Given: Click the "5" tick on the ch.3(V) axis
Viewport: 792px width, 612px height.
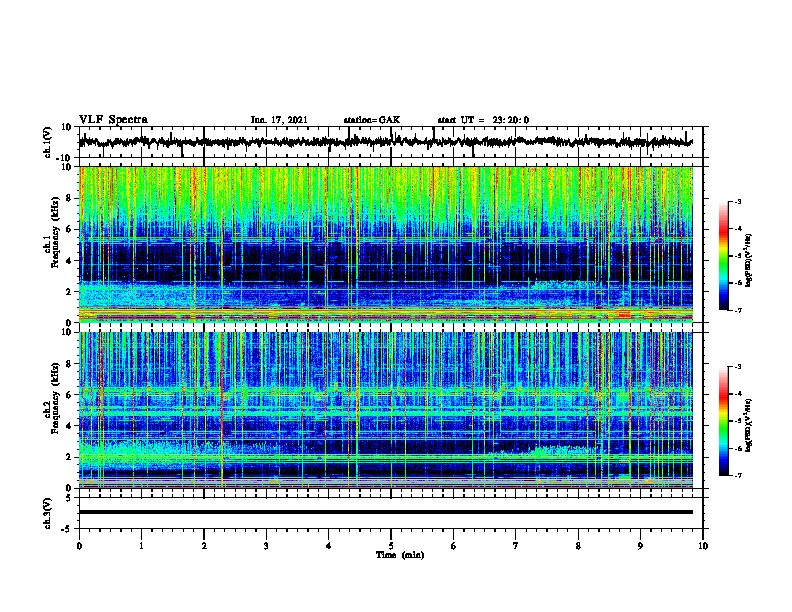Looking at the screenshot, I should tap(69, 498).
